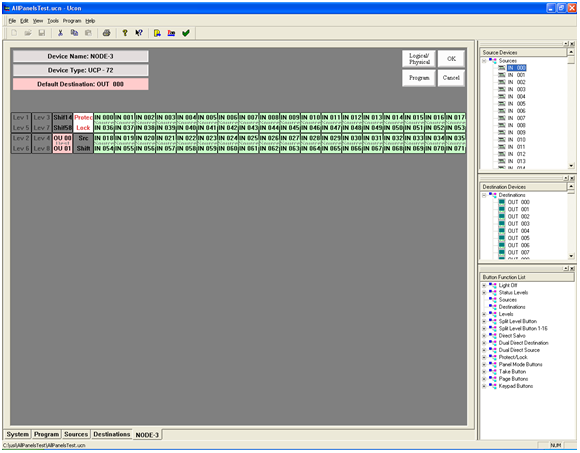This screenshot has height=453, width=580.
Task: Click the green checkmark toolbar icon
Action: [x=186, y=33]
